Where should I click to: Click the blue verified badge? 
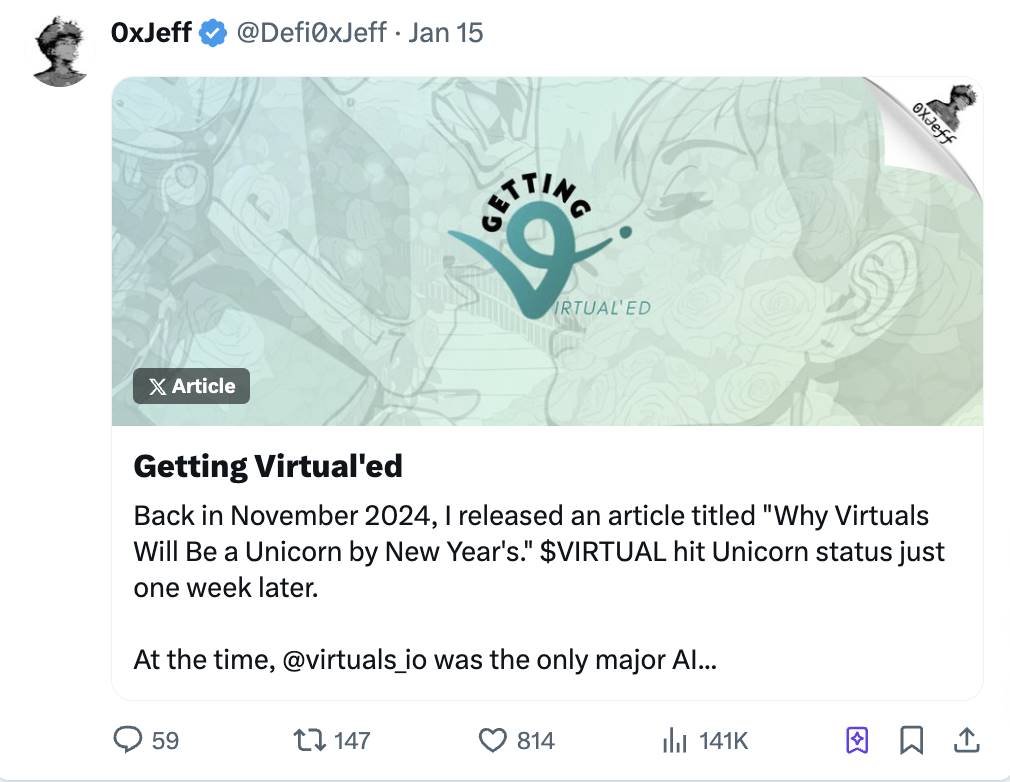click(x=212, y=33)
